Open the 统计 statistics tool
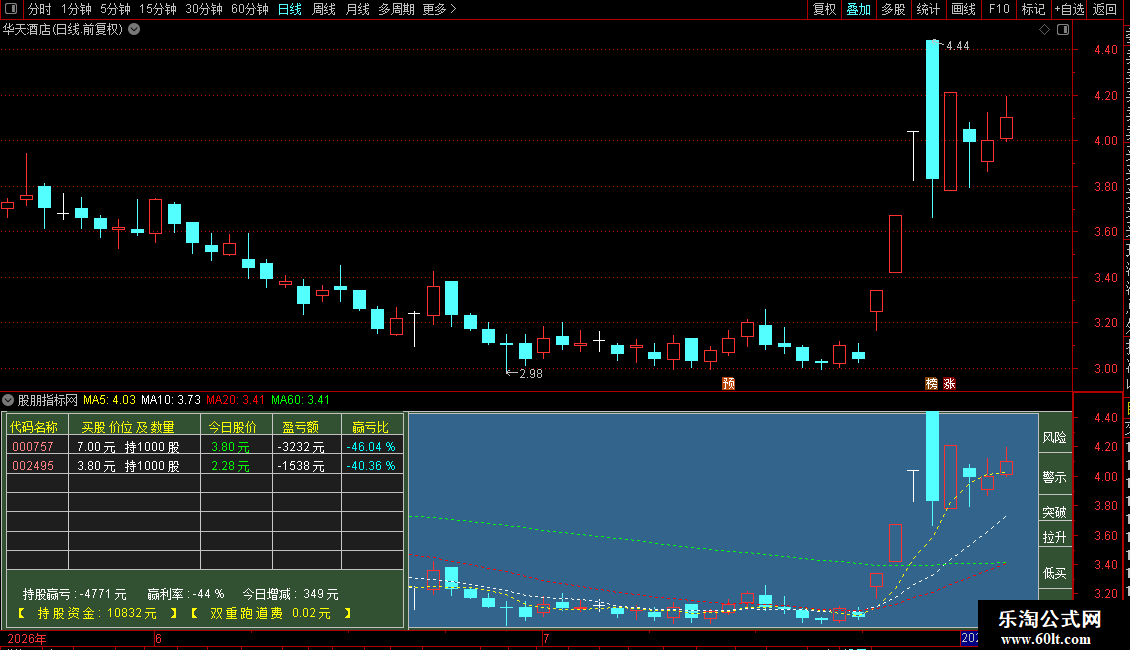This screenshot has height=650, width=1130. point(928,9)
